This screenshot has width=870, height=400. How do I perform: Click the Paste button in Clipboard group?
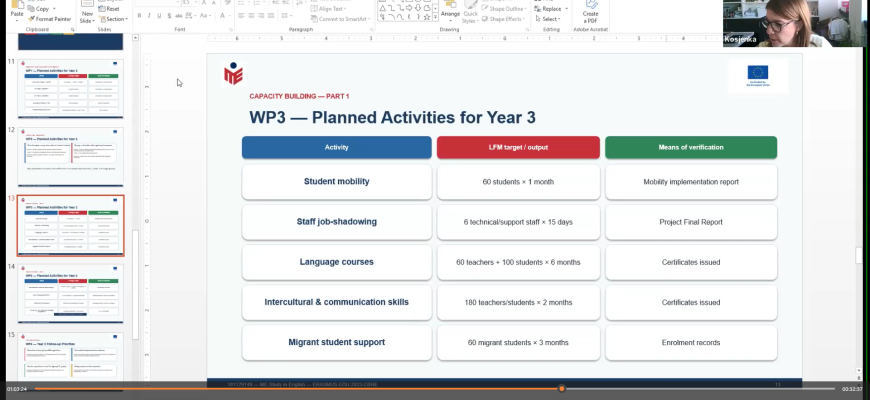click(x=17, y=10)
